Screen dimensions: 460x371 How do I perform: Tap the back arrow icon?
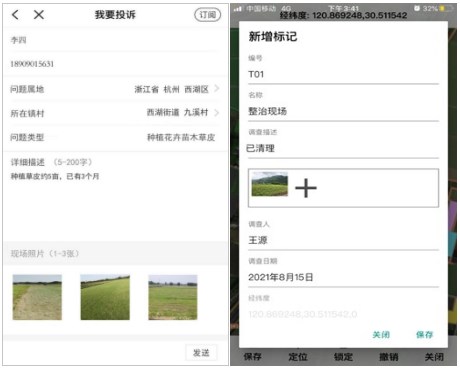15,15
